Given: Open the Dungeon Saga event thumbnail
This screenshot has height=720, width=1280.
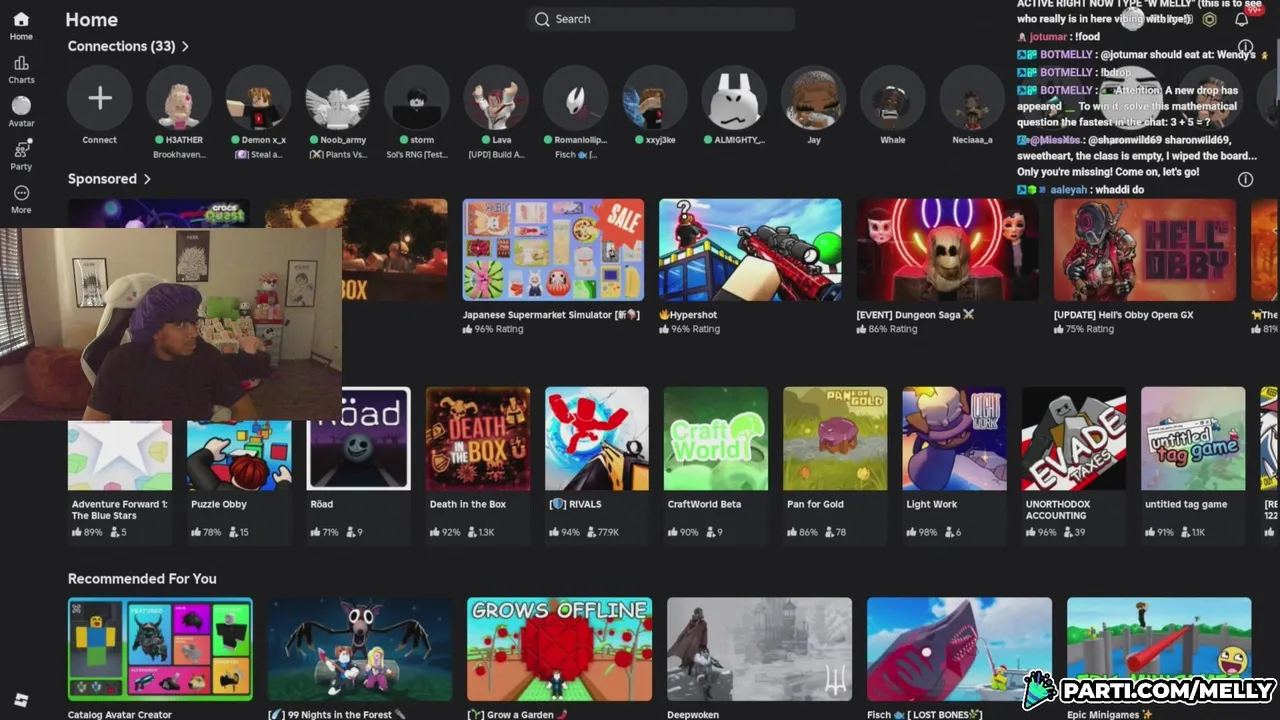Looking at the screenshot, I should click(x=947, y=250).
